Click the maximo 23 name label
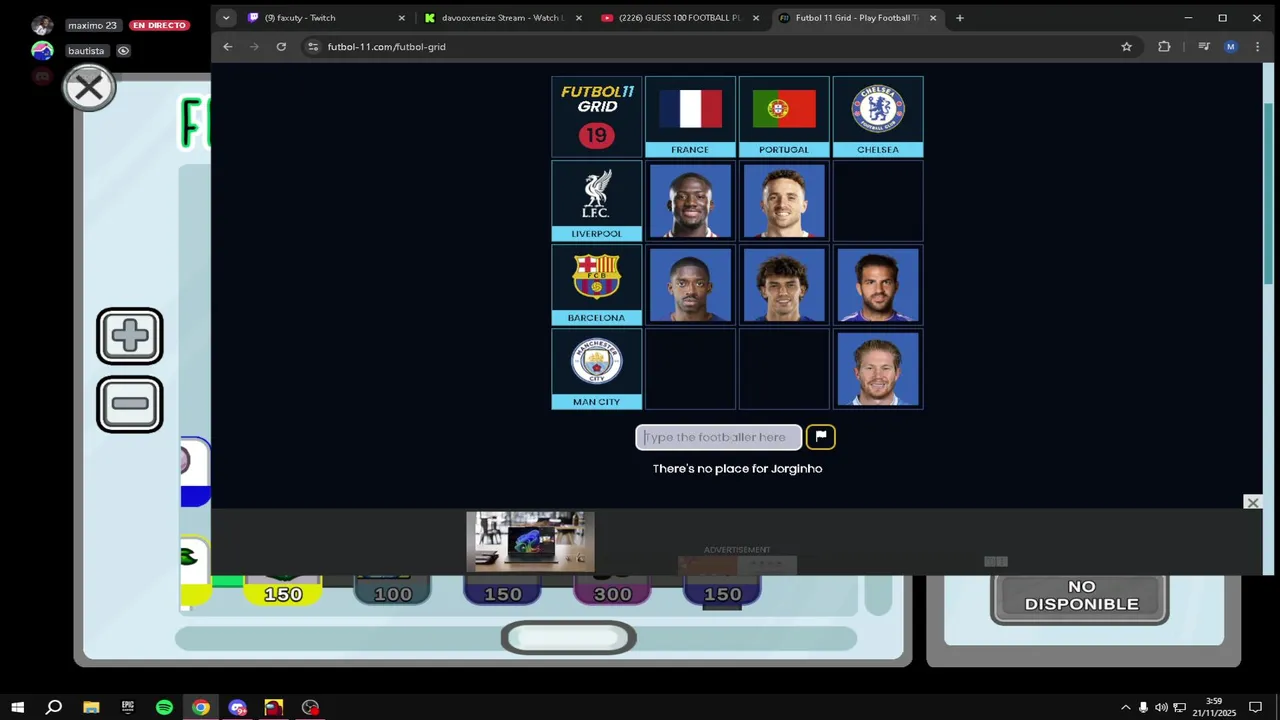The height and width of the screenshot is (720, 1280). pyautogui.click(x=92, y=25)
